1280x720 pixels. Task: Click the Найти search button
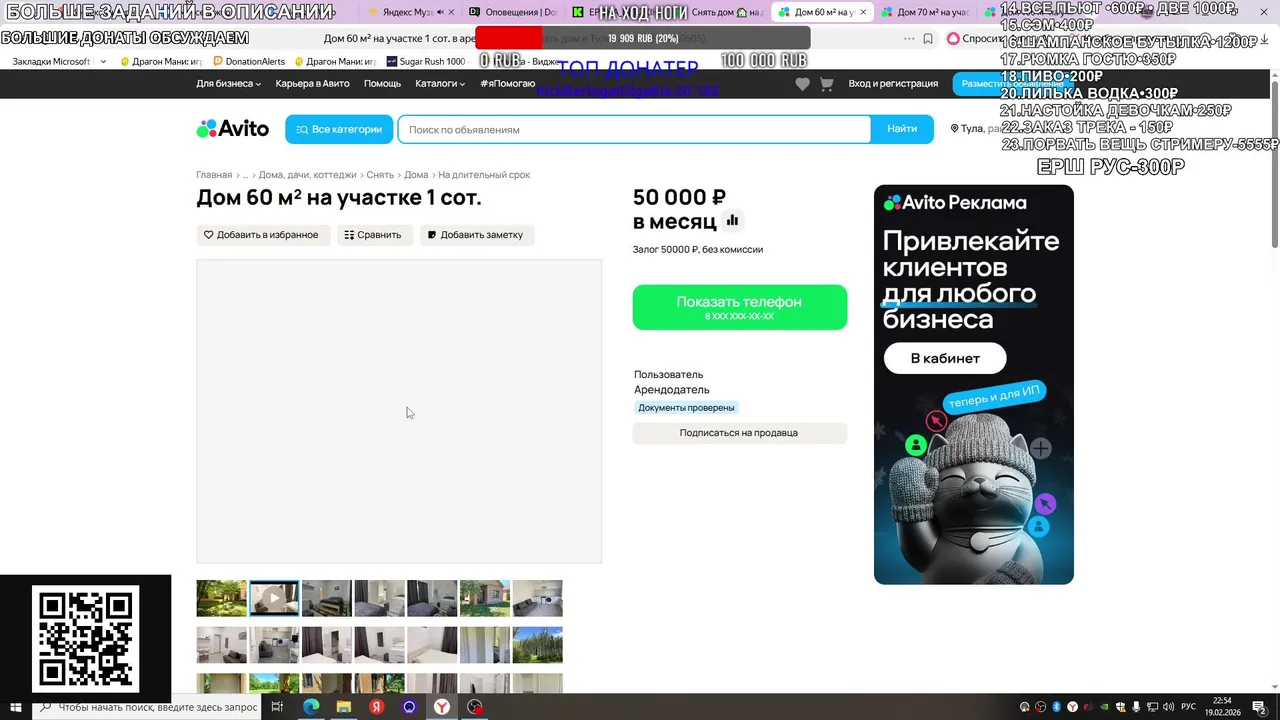[902, 129]
